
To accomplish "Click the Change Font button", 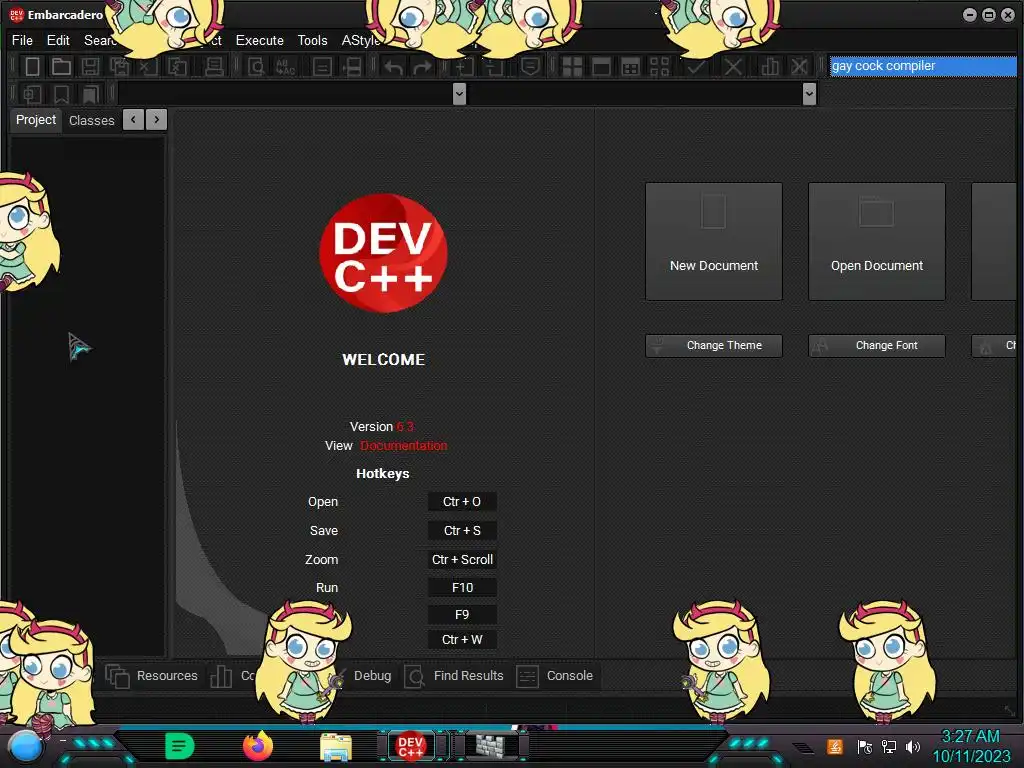I will (876, 345).
